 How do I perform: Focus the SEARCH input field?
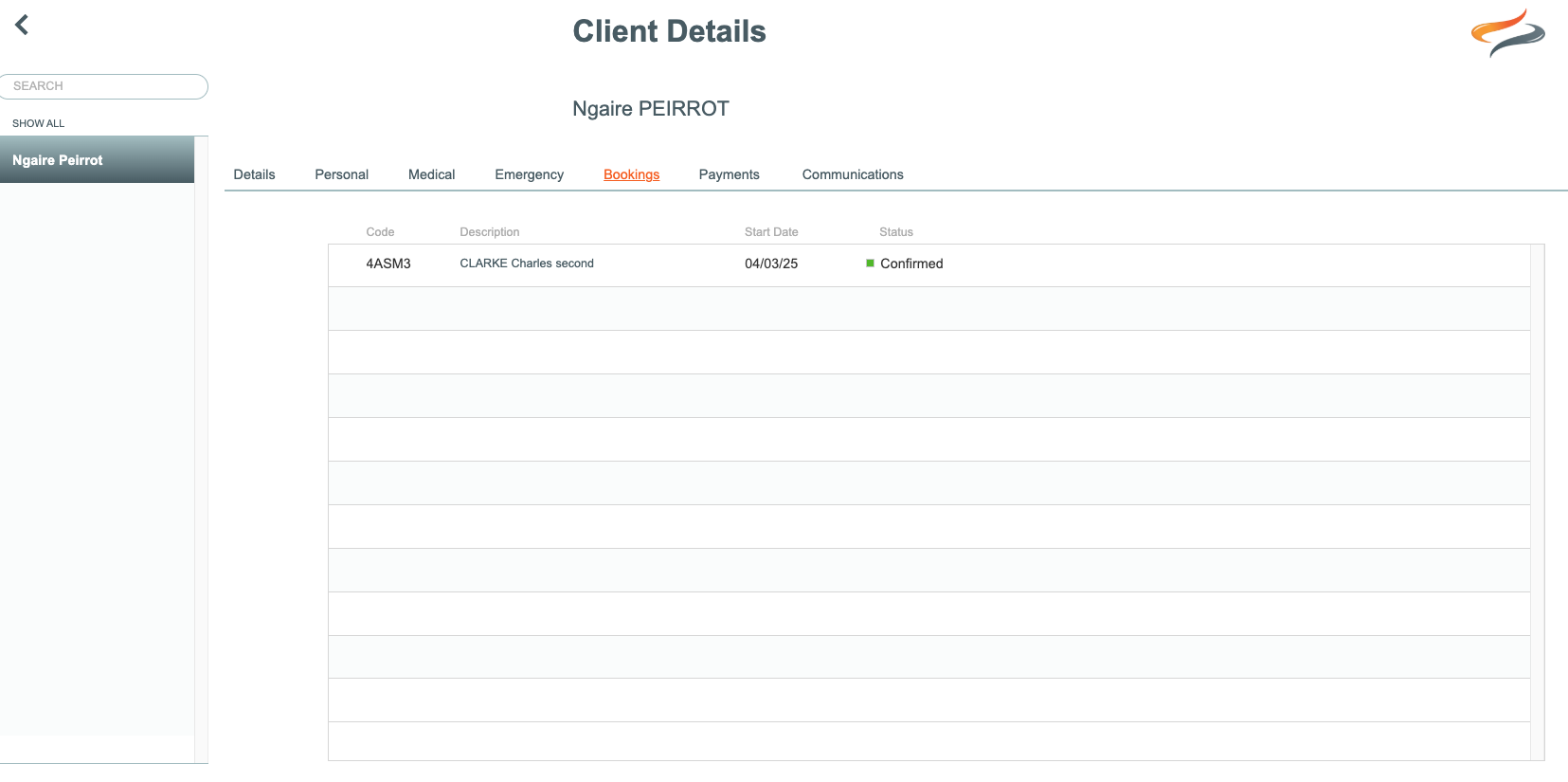click(103, 86)
